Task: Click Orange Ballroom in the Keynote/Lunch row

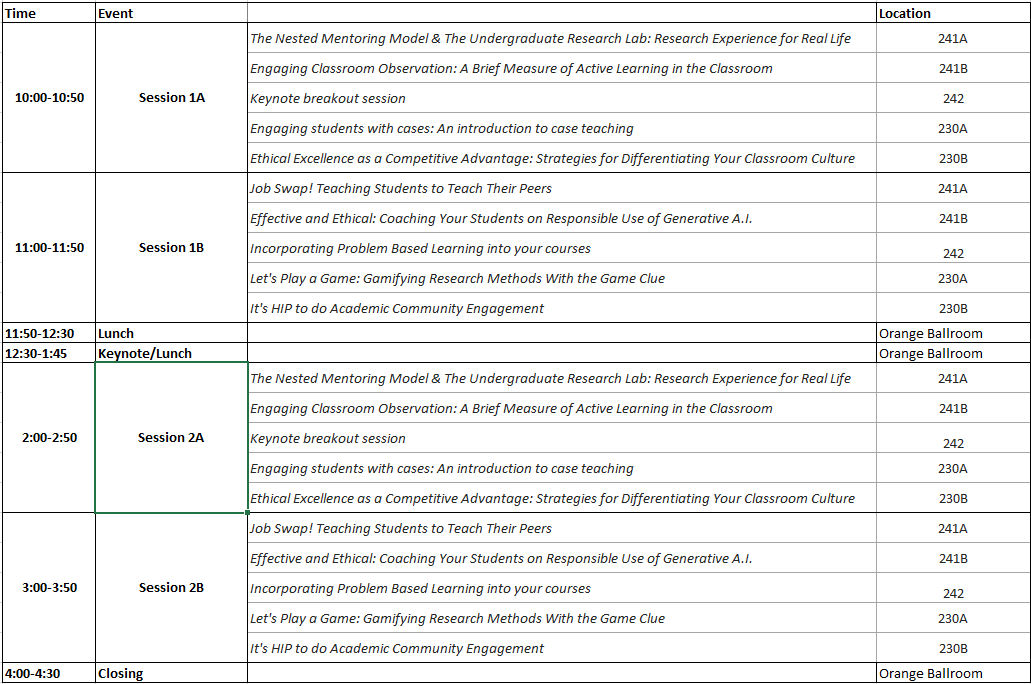Action: (x=930, y=353)
